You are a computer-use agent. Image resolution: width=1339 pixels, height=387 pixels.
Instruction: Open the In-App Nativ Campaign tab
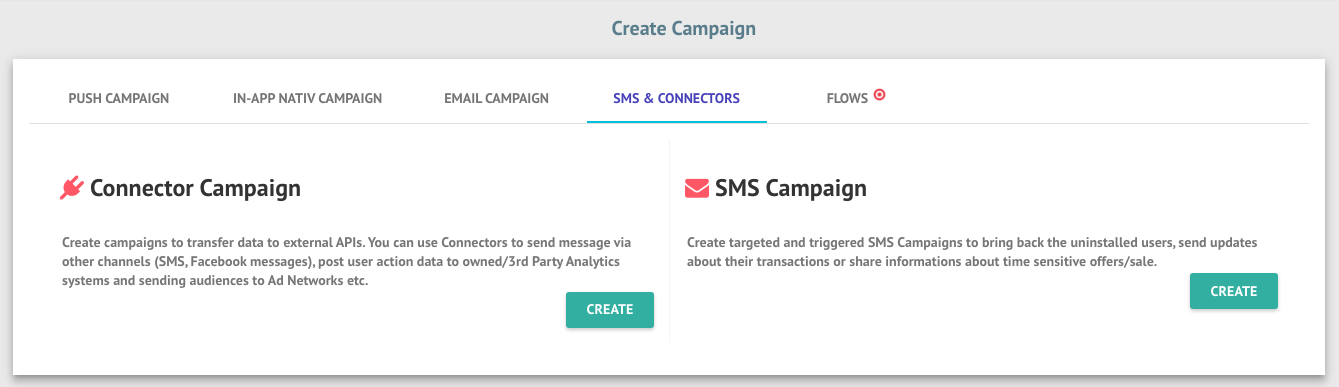coord(307,98)
